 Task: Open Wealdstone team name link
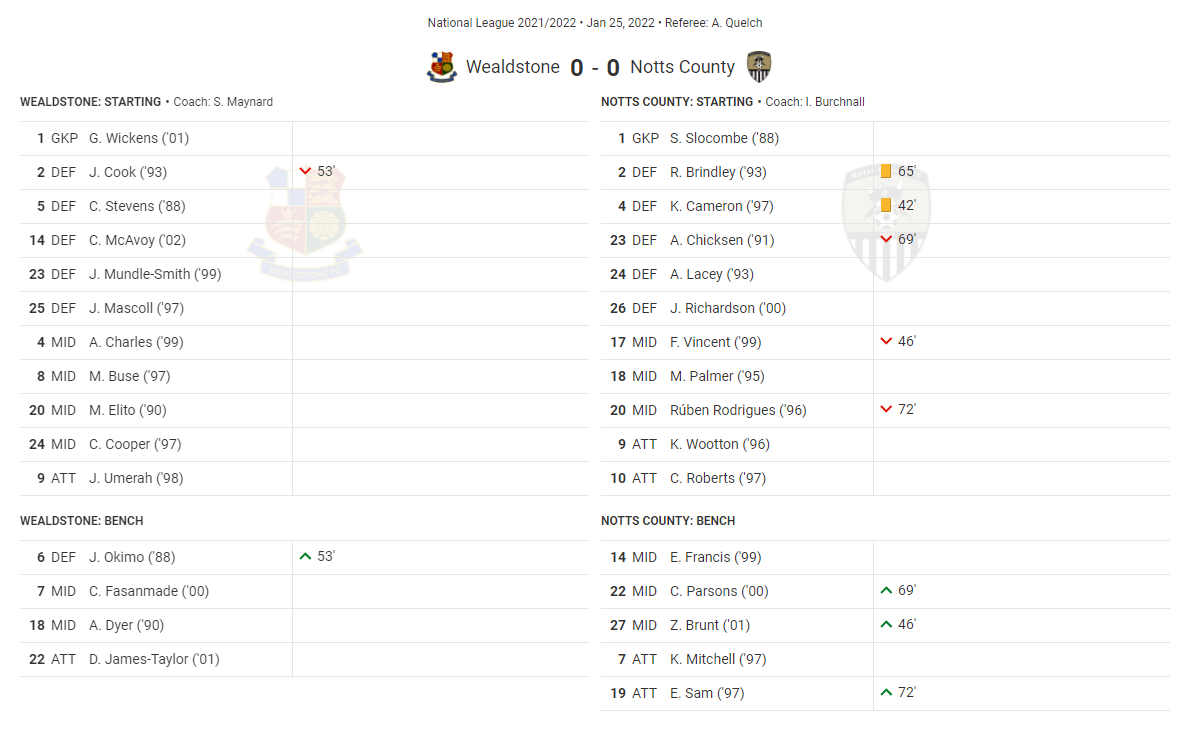[x=512, y=67]
